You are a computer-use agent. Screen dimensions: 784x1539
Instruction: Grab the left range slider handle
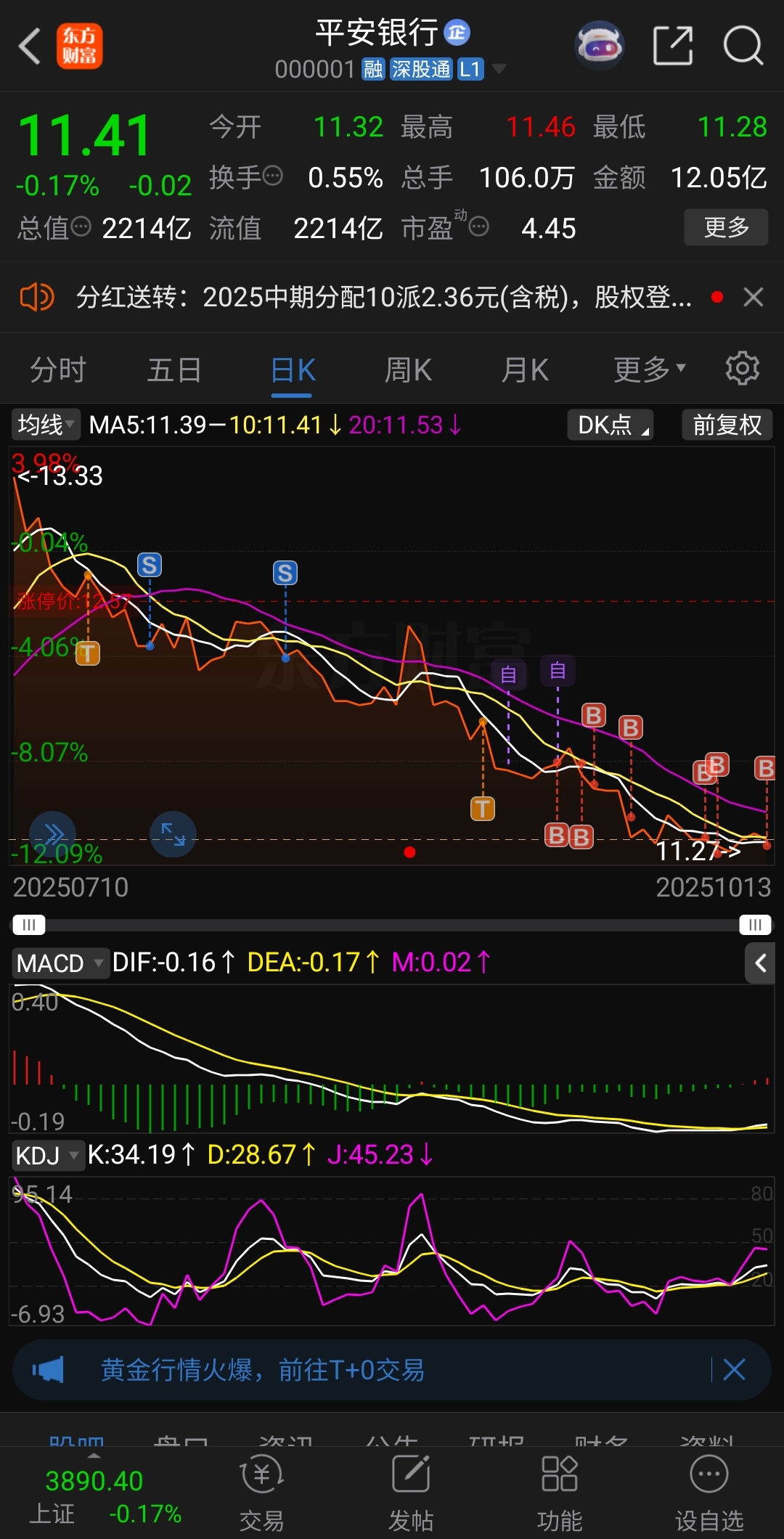(x=28, y=925)
